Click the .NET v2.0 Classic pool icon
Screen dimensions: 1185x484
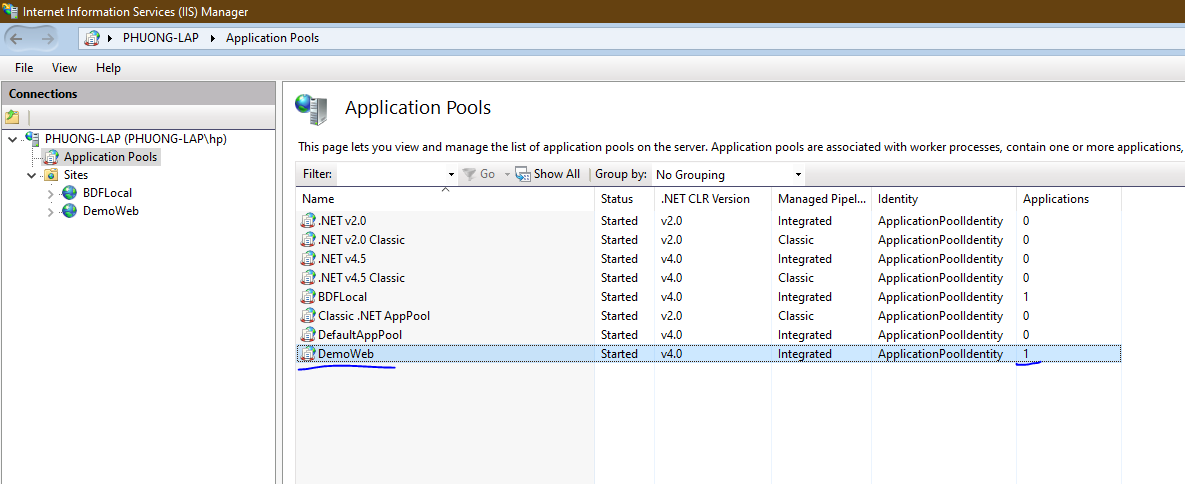click(x=308, y=240)
